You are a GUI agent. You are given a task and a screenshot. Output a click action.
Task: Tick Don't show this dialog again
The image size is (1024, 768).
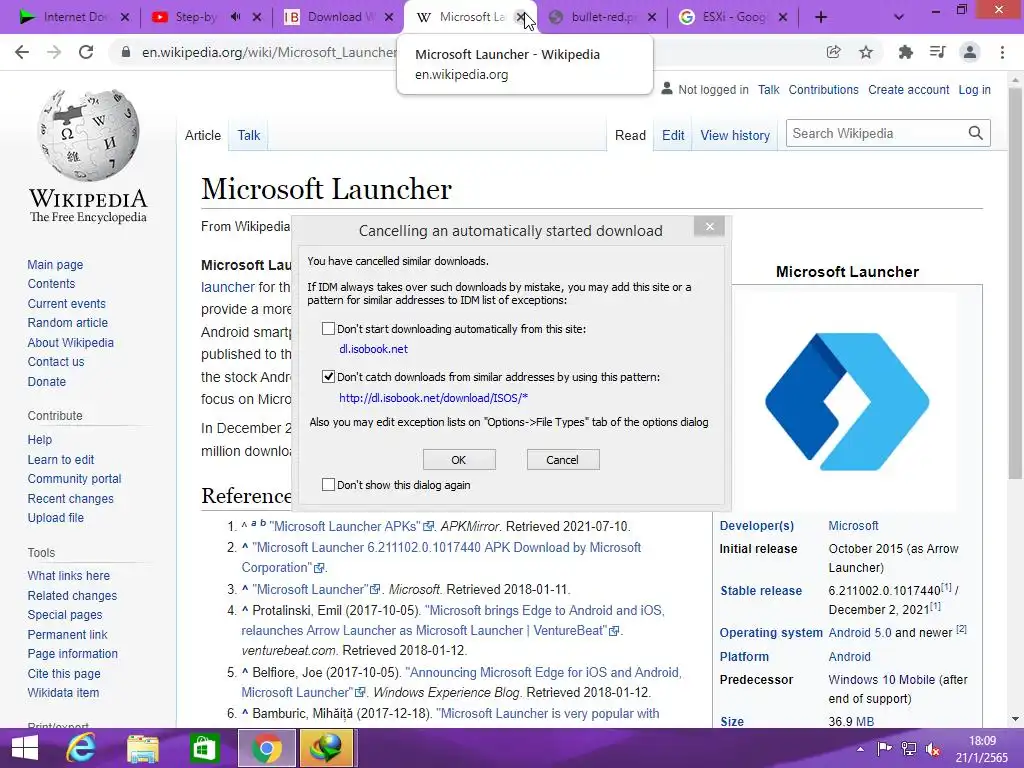click(x=328, y=485)
